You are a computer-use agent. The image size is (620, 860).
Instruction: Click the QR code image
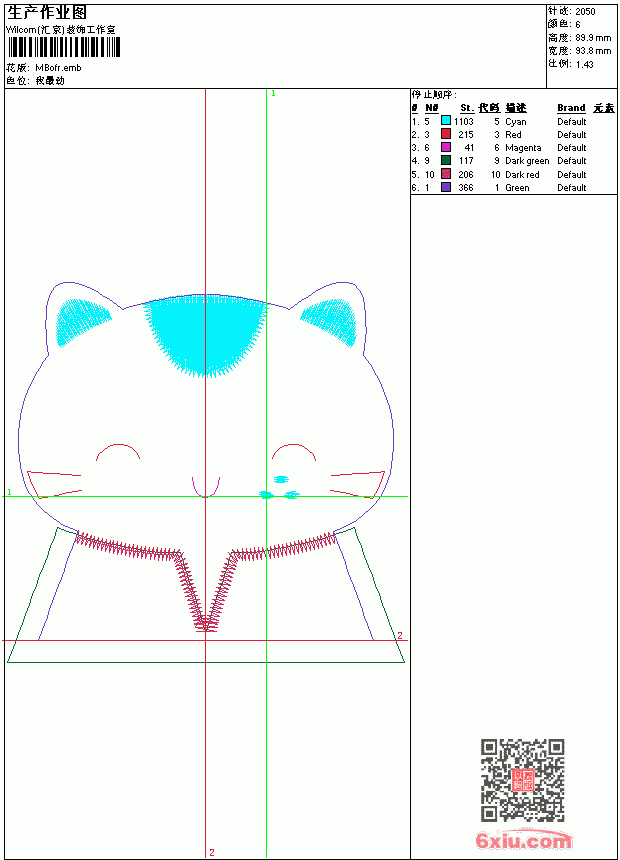tap(522, 780)
